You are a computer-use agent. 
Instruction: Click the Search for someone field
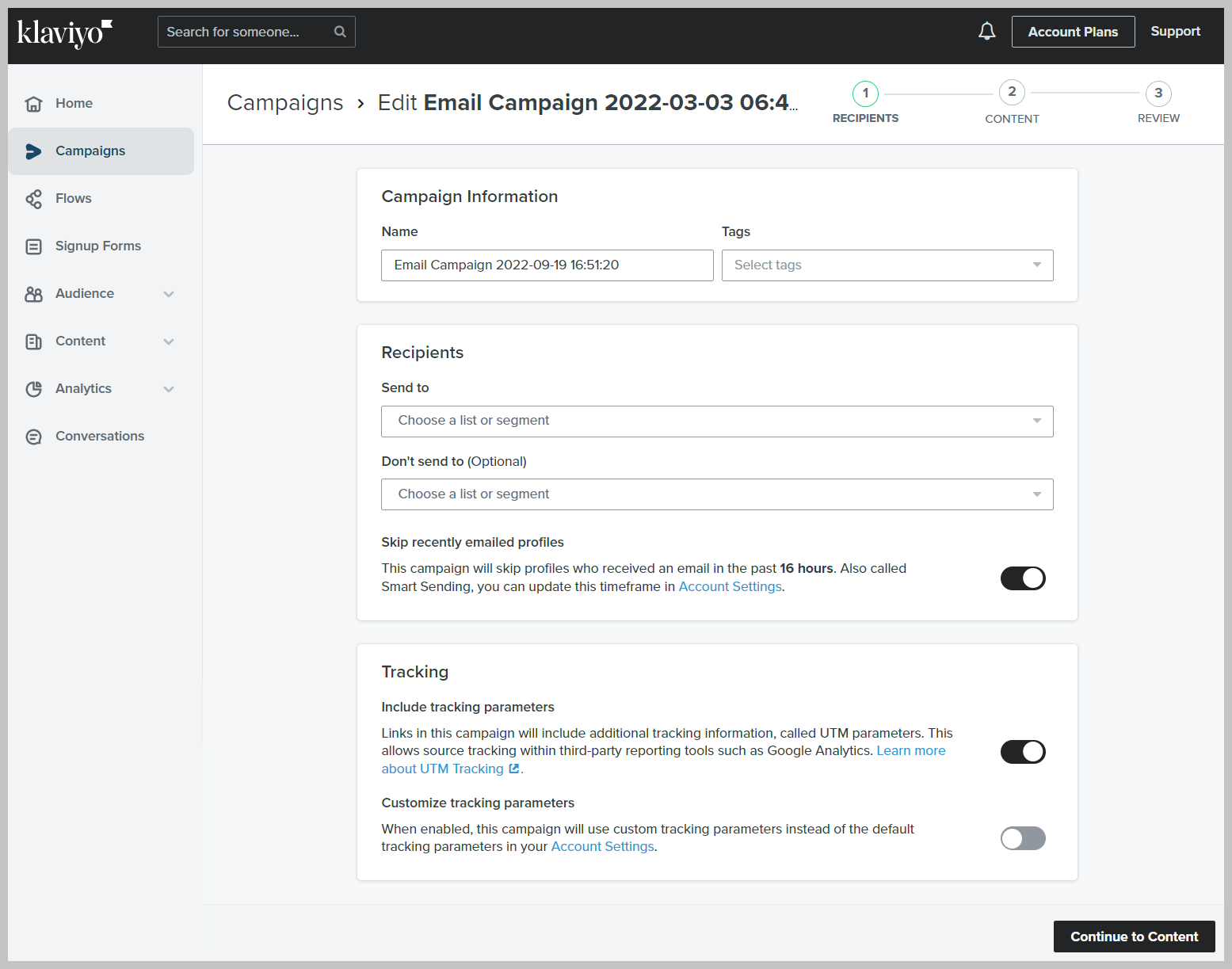point(257,32)
